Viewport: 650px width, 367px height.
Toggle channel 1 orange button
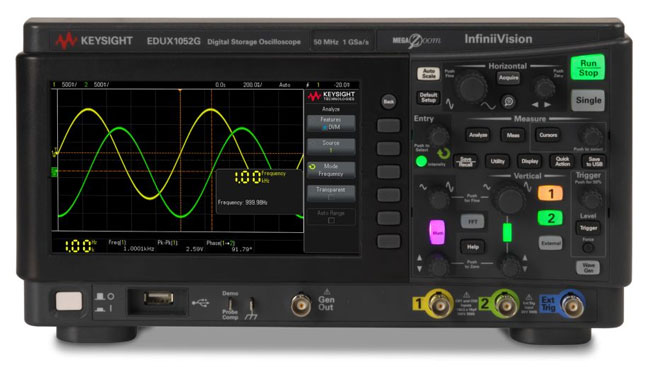pyautogui.click(x=551, y=193)
